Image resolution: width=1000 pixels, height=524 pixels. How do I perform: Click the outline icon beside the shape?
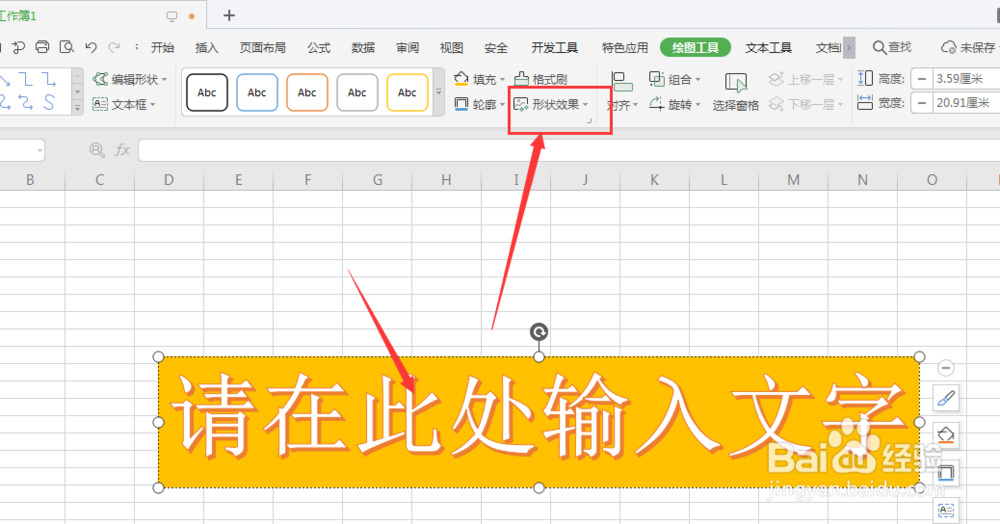946,472
